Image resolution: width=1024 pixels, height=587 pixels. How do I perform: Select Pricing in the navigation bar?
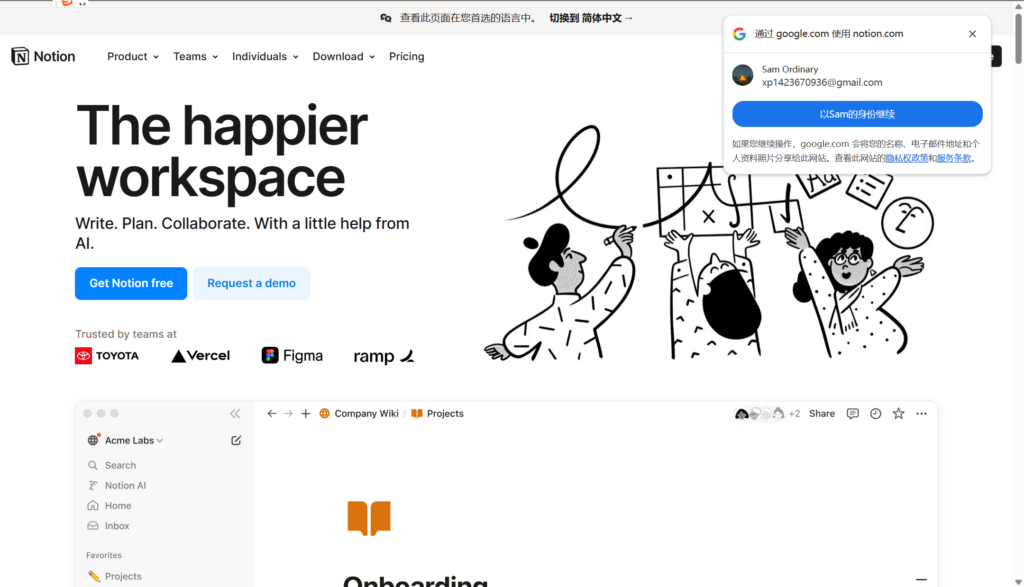pyautogui.click(x=406, y=56)
